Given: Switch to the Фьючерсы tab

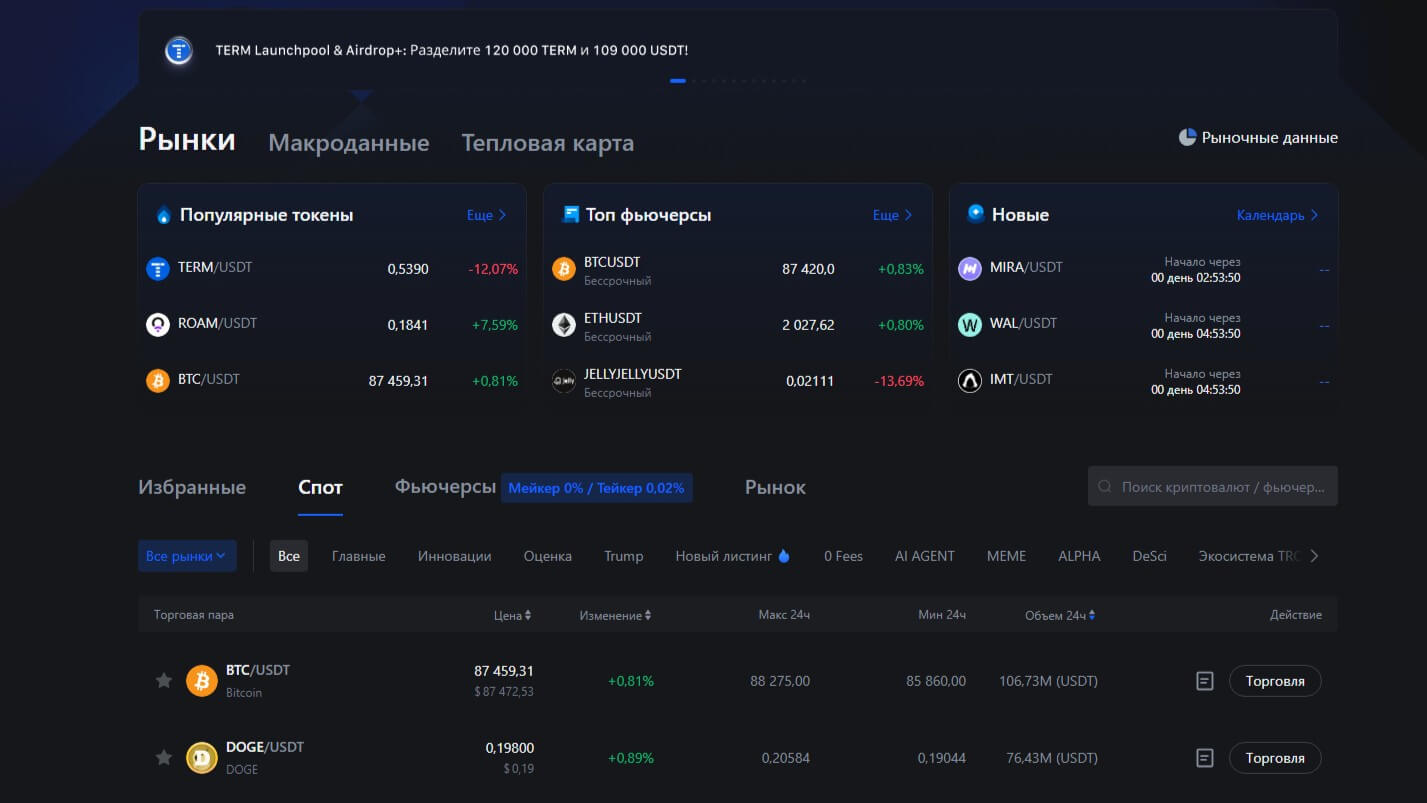Looking at the screenshot, I should pyautogui.click(x=445, y=487).
